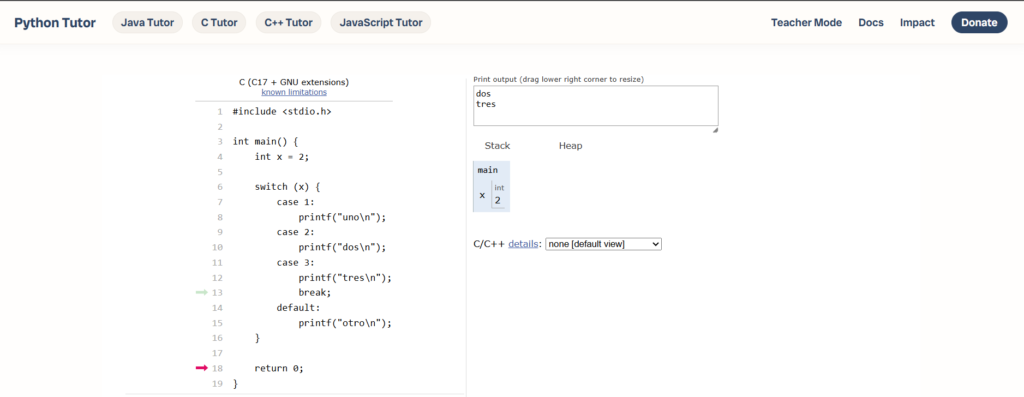Click the red arrow at line 18
The height and width of the screenshot is (397, 1024).
201,368
